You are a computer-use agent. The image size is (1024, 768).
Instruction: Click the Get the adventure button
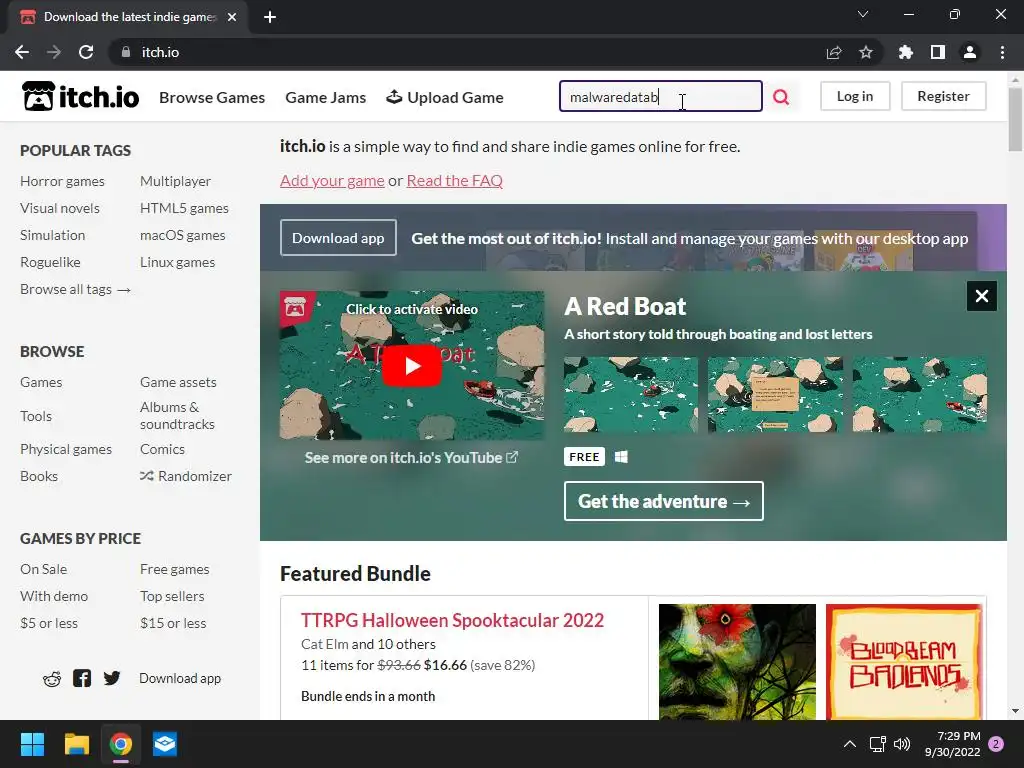tap(664, 501)
